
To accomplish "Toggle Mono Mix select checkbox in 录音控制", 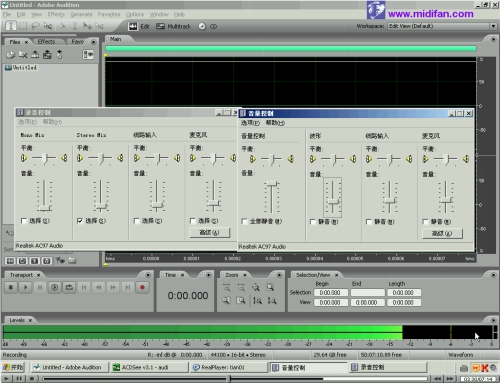I will click(24, 221).
